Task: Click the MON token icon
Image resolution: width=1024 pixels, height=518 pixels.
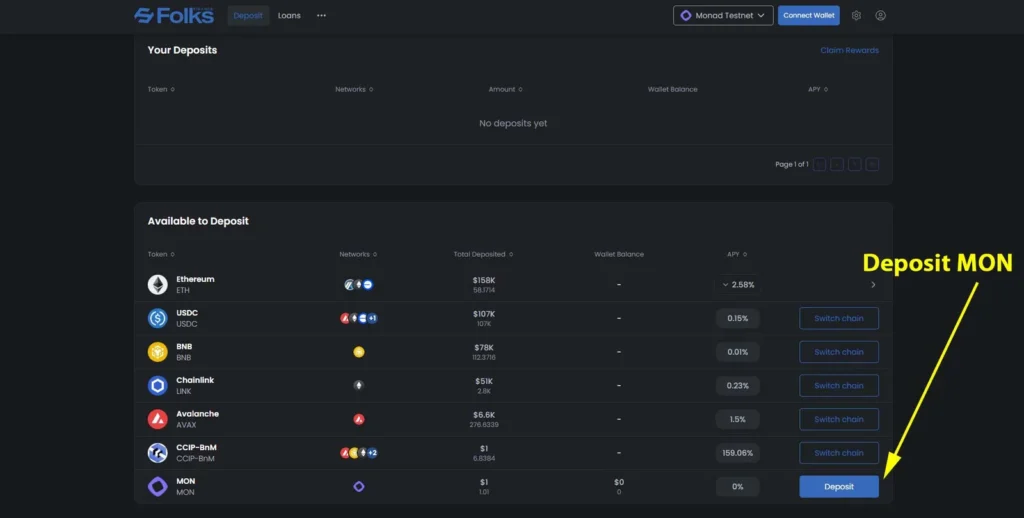Action: (157, 487)
